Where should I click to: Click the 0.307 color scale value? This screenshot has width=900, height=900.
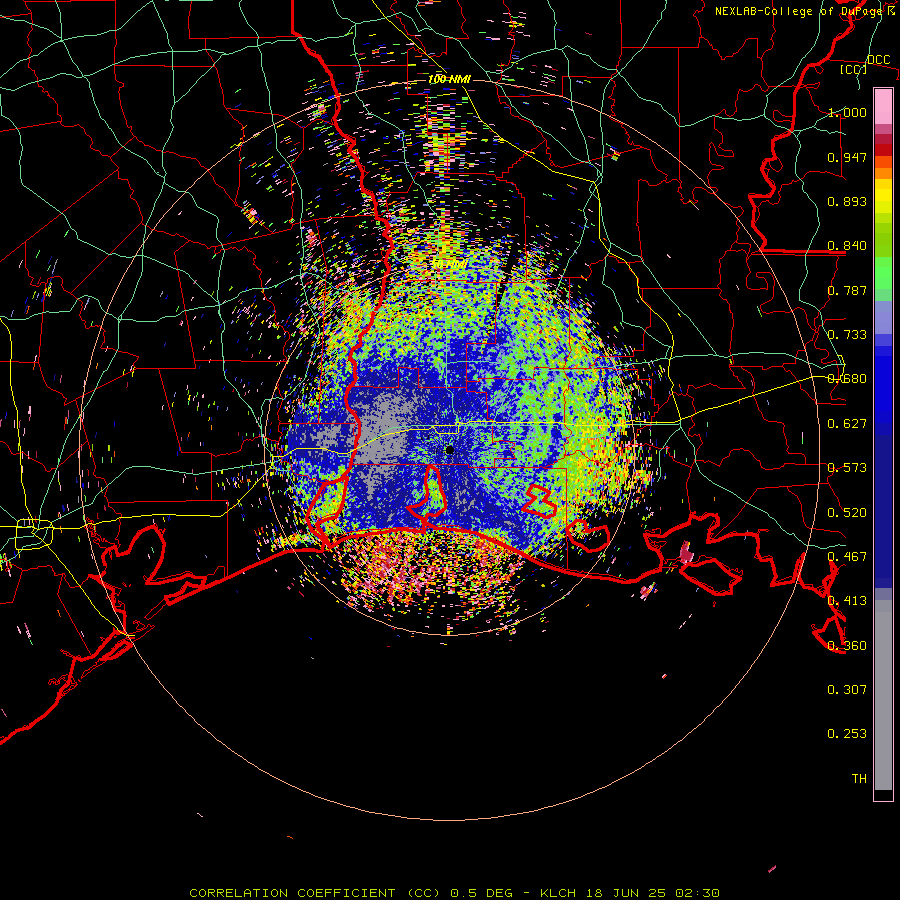pyautogui.click(x=847, y=690)
